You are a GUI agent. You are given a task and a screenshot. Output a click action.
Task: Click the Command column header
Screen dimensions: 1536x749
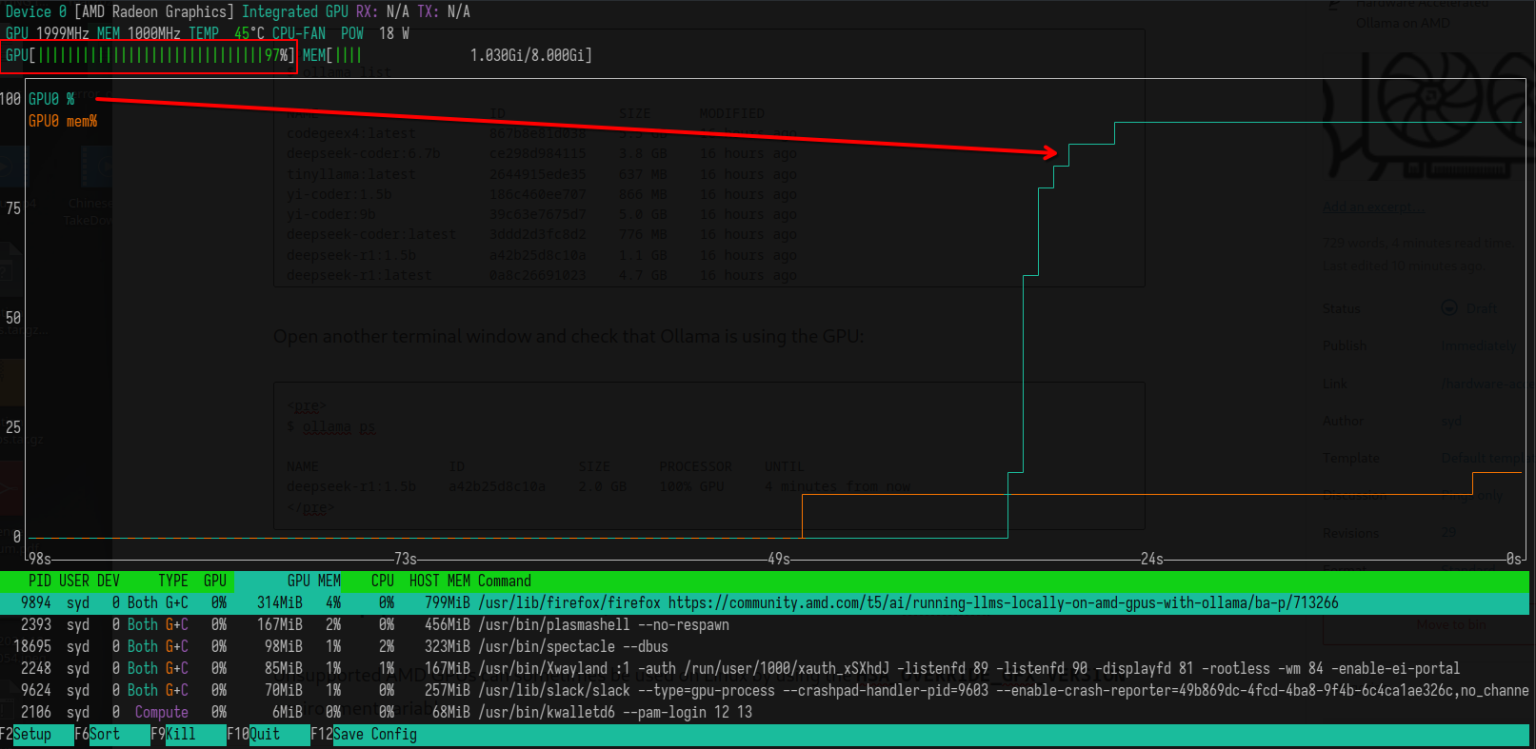504,581
